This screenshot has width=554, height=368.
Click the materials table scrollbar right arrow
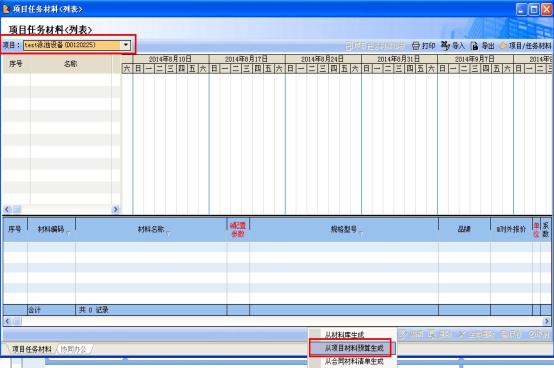(546, 321)
